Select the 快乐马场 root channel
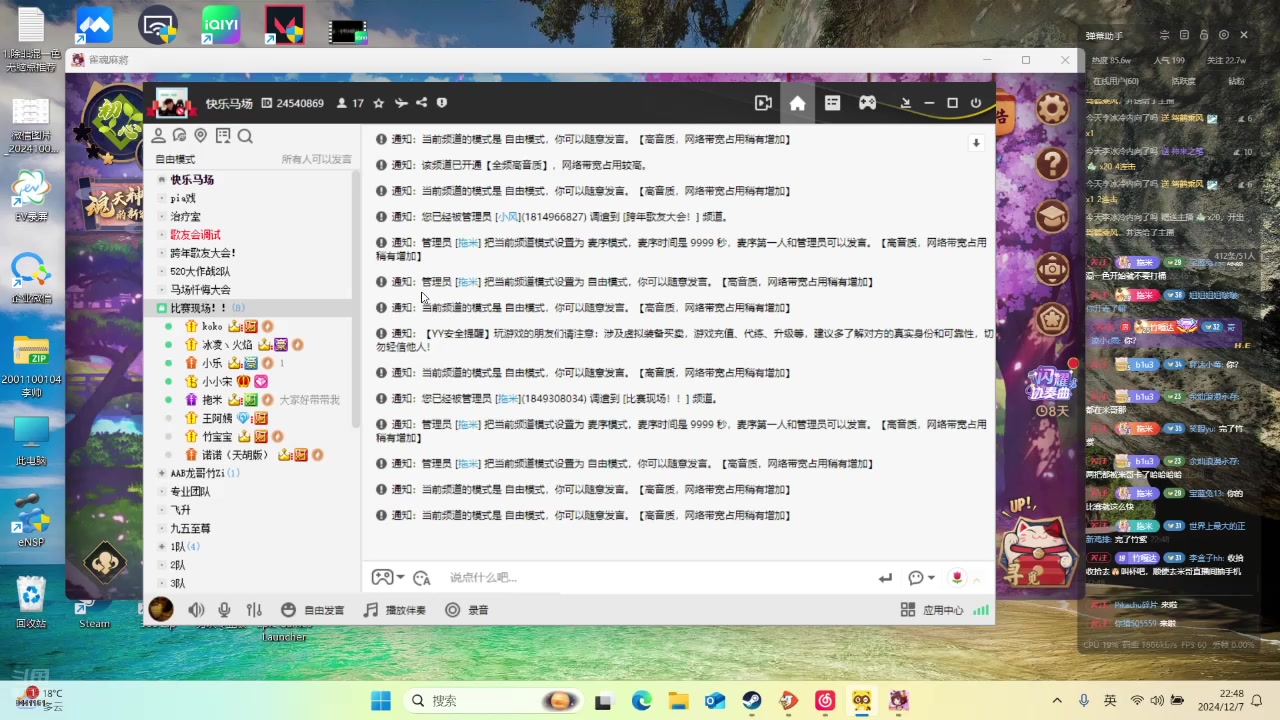 pos(192,180)
